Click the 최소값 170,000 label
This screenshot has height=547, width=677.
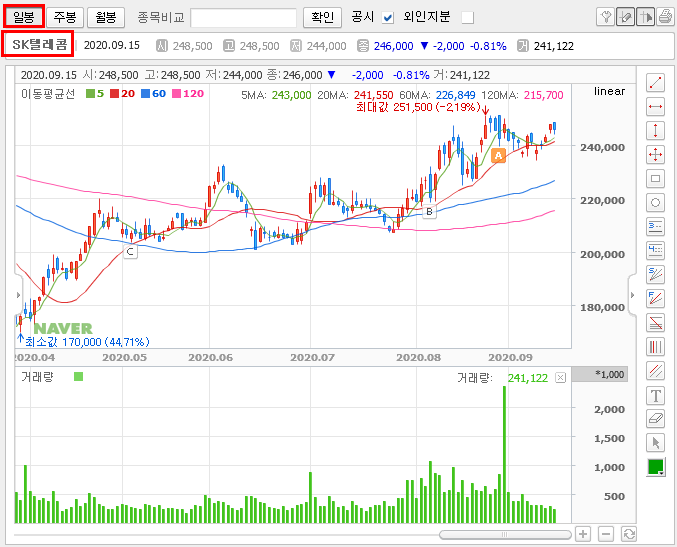pos(87,342)
